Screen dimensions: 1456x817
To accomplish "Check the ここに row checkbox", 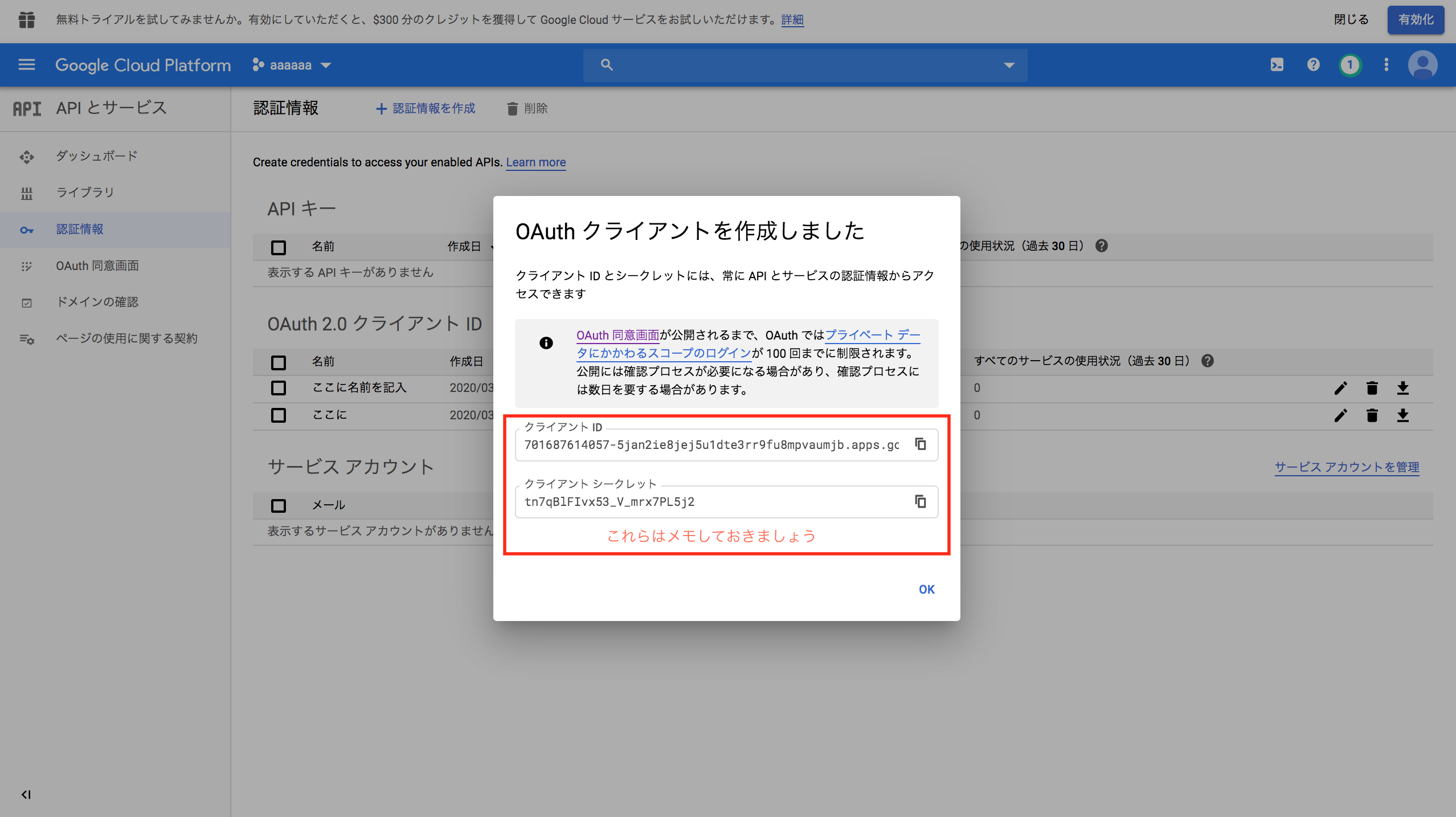I will point(279,415).
